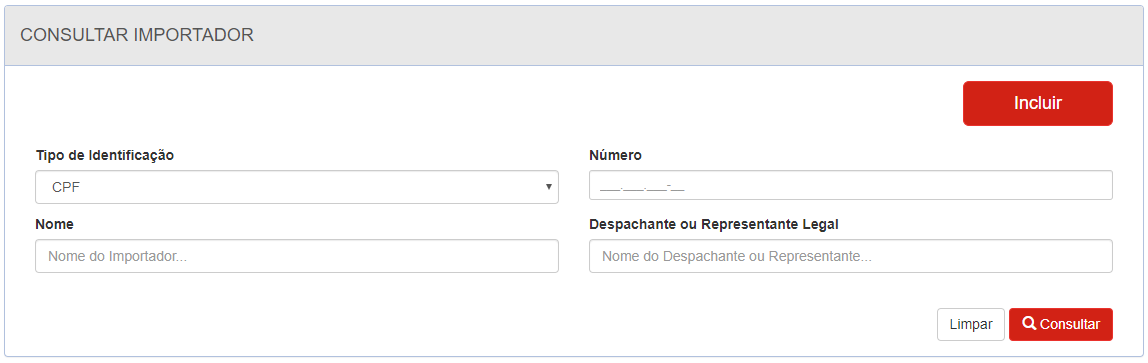This screenshot has width=1148, height=363.
Task: Click the gray panel header bar
Action: coord(574,35)
